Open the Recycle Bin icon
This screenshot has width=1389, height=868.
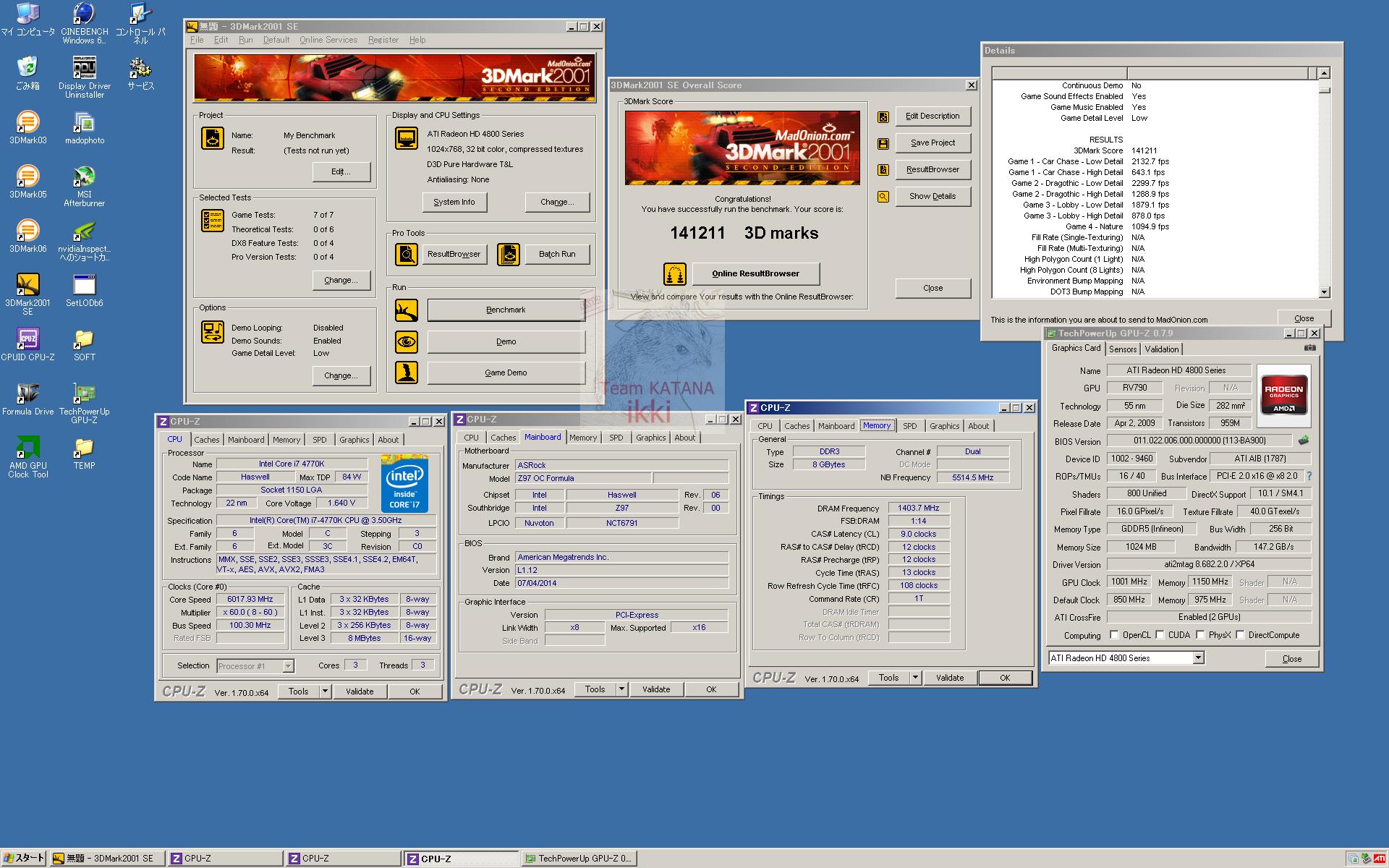click(x=27, y=73)
